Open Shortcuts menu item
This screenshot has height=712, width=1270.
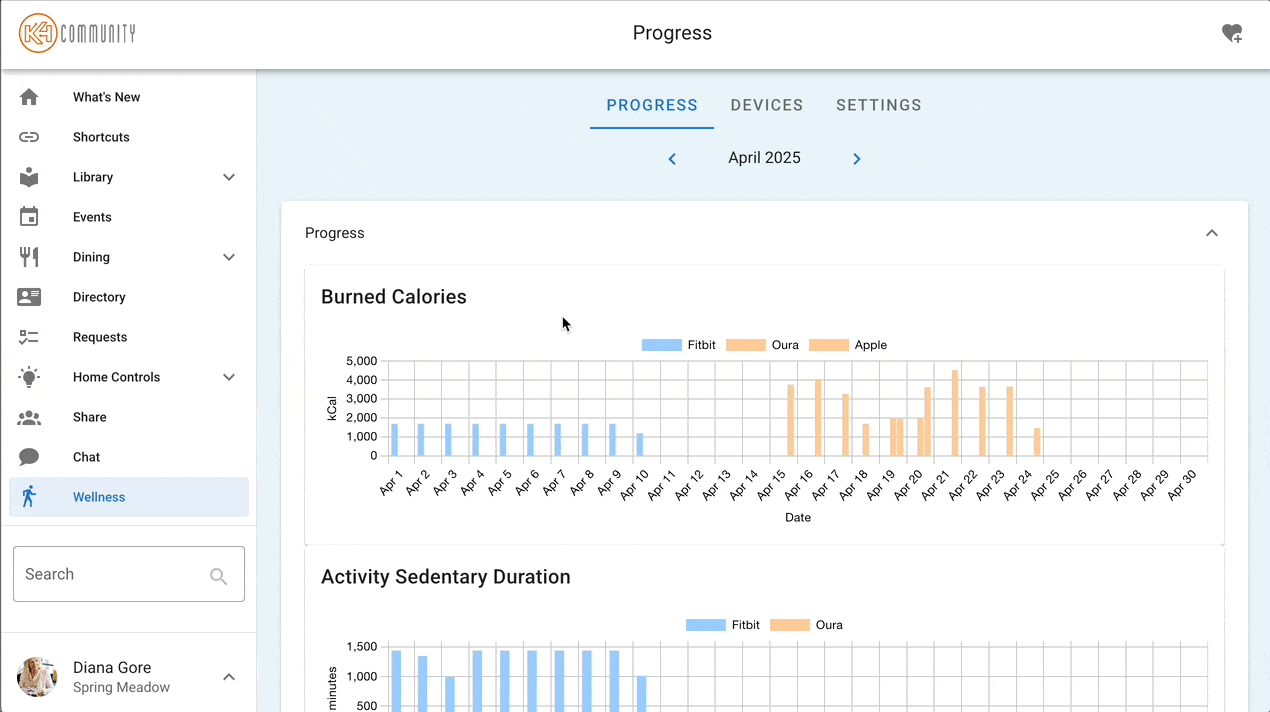pyautogui.click(x=129, y=137)
